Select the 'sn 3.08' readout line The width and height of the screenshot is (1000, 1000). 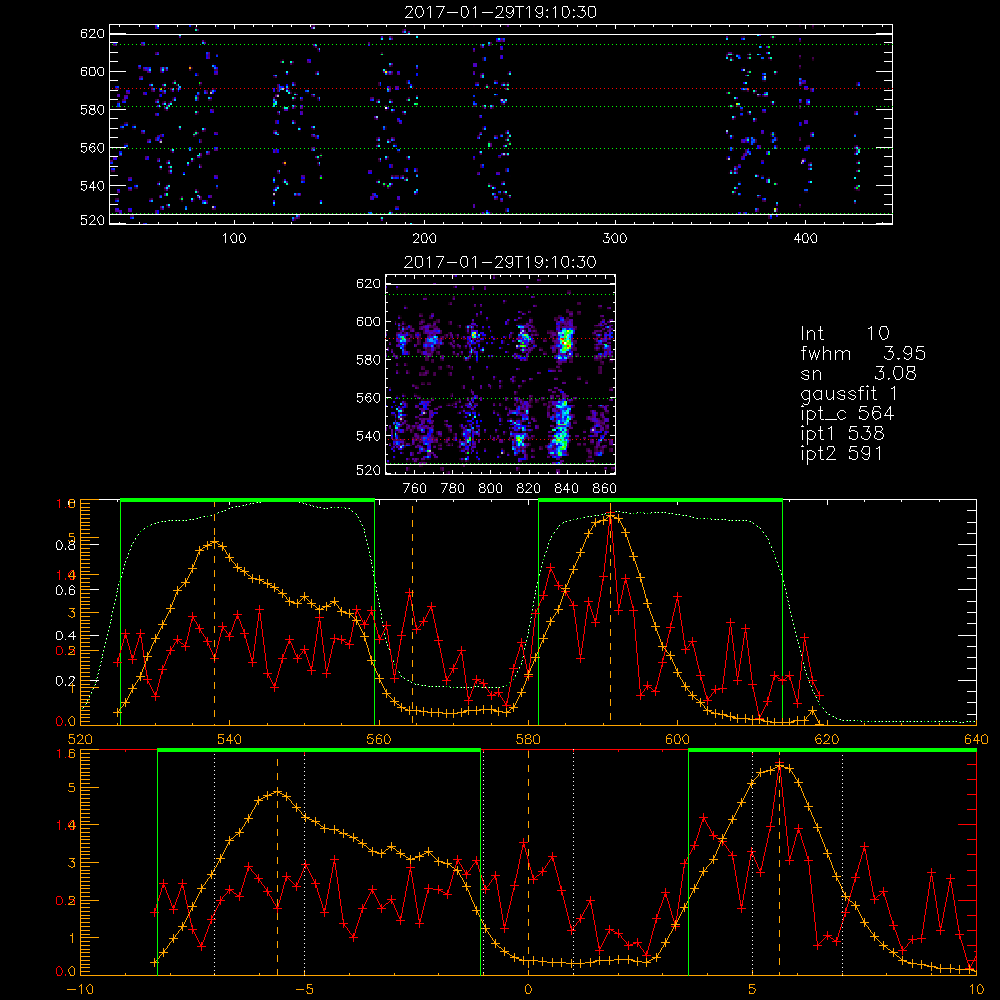pos(858,374)
